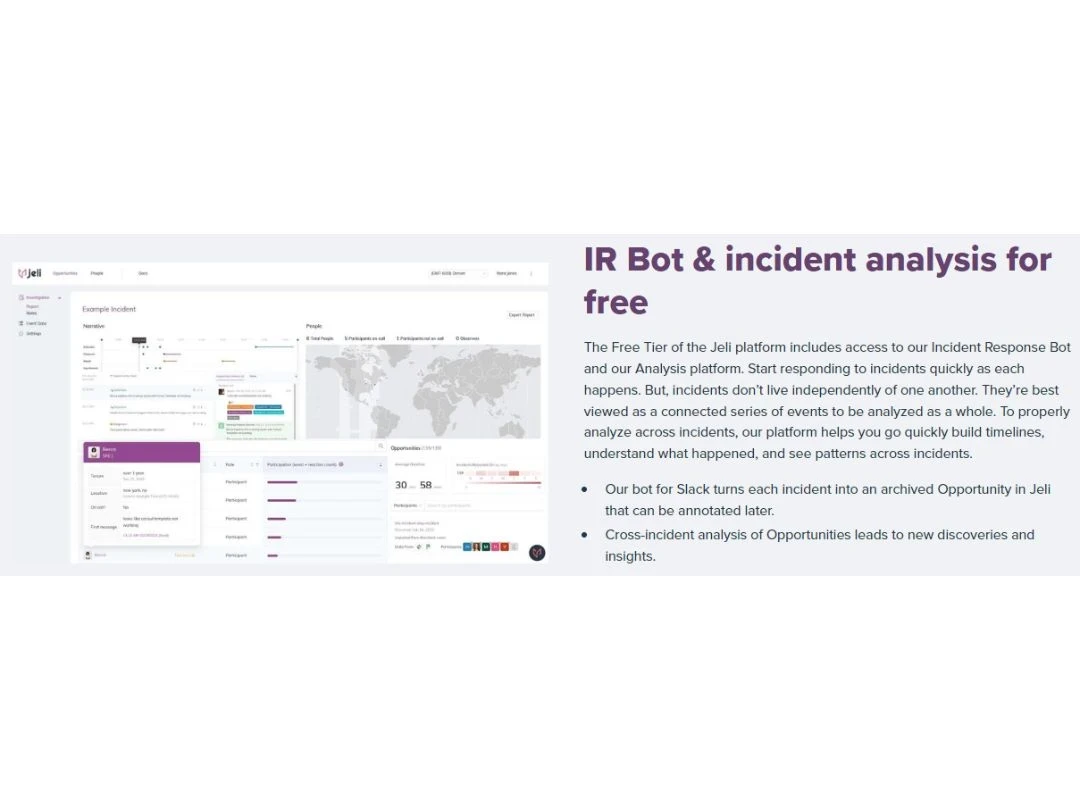Click the dark timeline marker label in Narrative
Image resolution: width=1080 pixels, height=810 pixels.
coord(139,340)
